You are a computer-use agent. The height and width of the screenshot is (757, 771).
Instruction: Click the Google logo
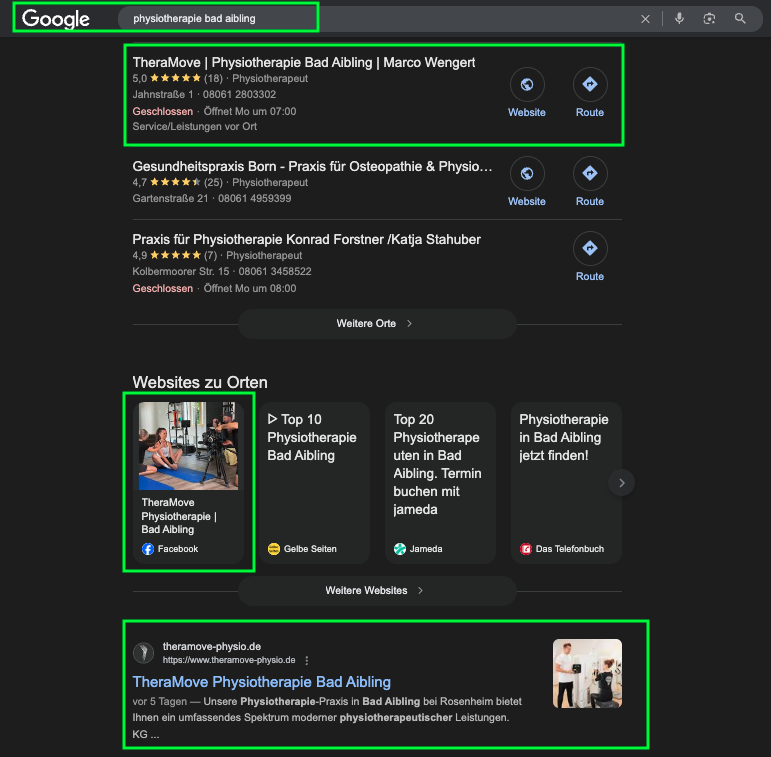pos(56,19)
